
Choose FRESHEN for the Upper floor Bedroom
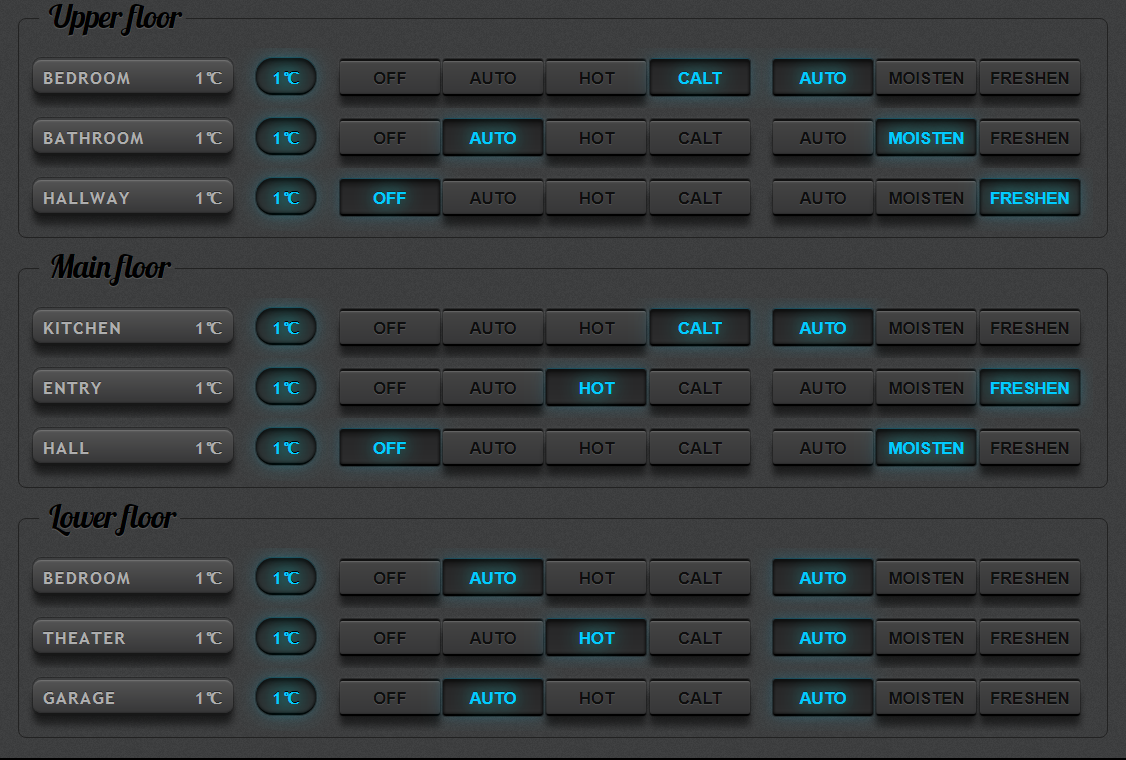pyautogui.click(x=1029, y=78)
